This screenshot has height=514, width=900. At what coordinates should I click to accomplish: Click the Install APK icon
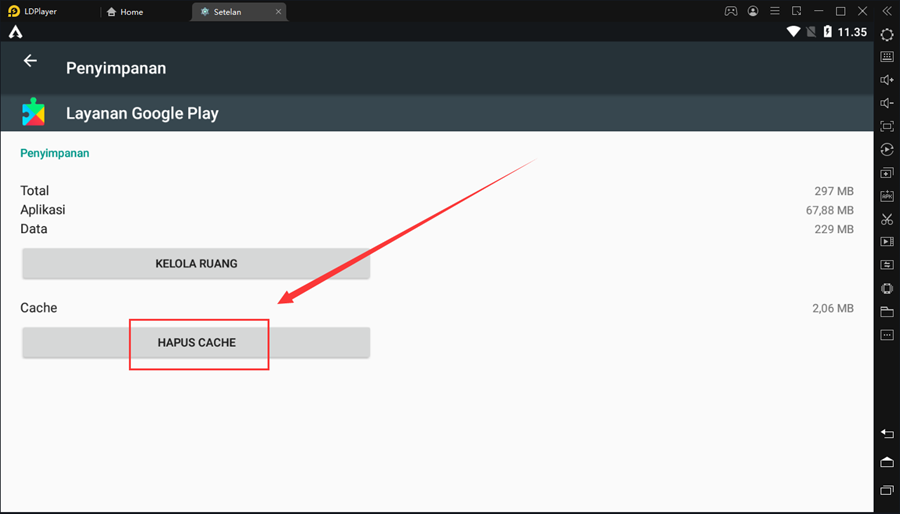coord(887,196)
